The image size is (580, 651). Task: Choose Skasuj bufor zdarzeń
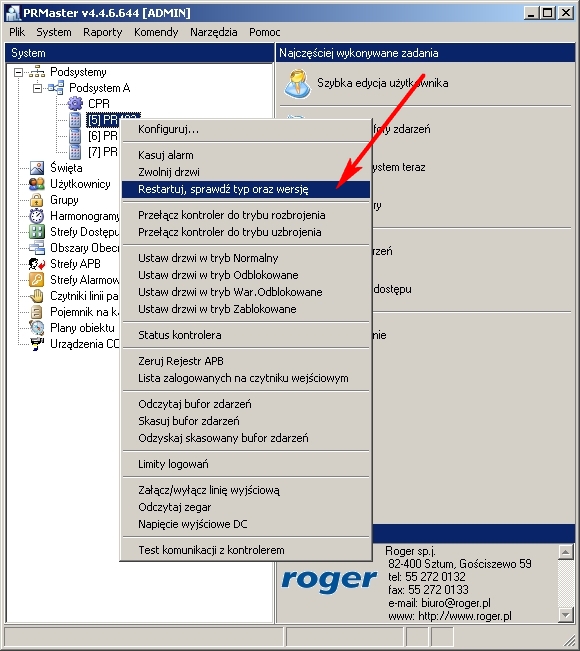point(246,421)
